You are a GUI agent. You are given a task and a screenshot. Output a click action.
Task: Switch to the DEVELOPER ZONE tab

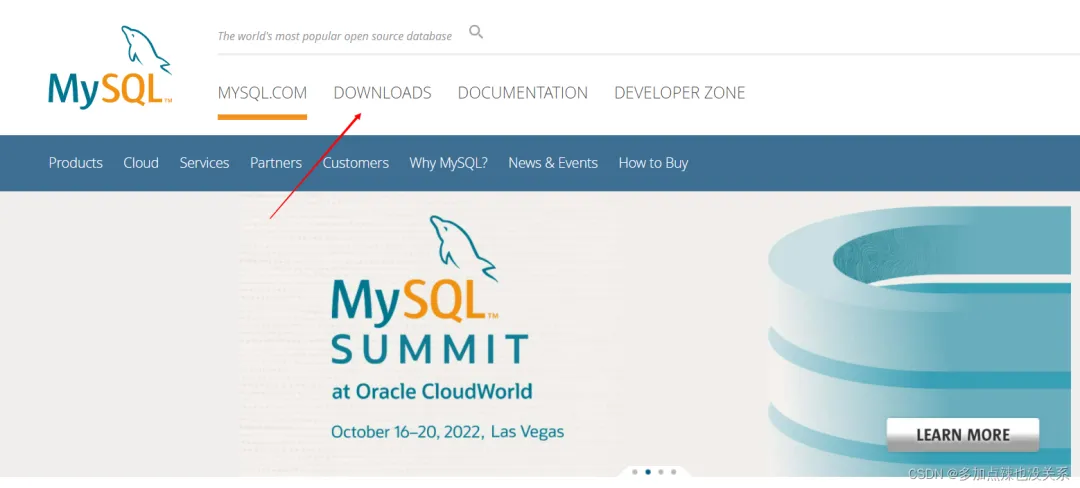[680, 93]
